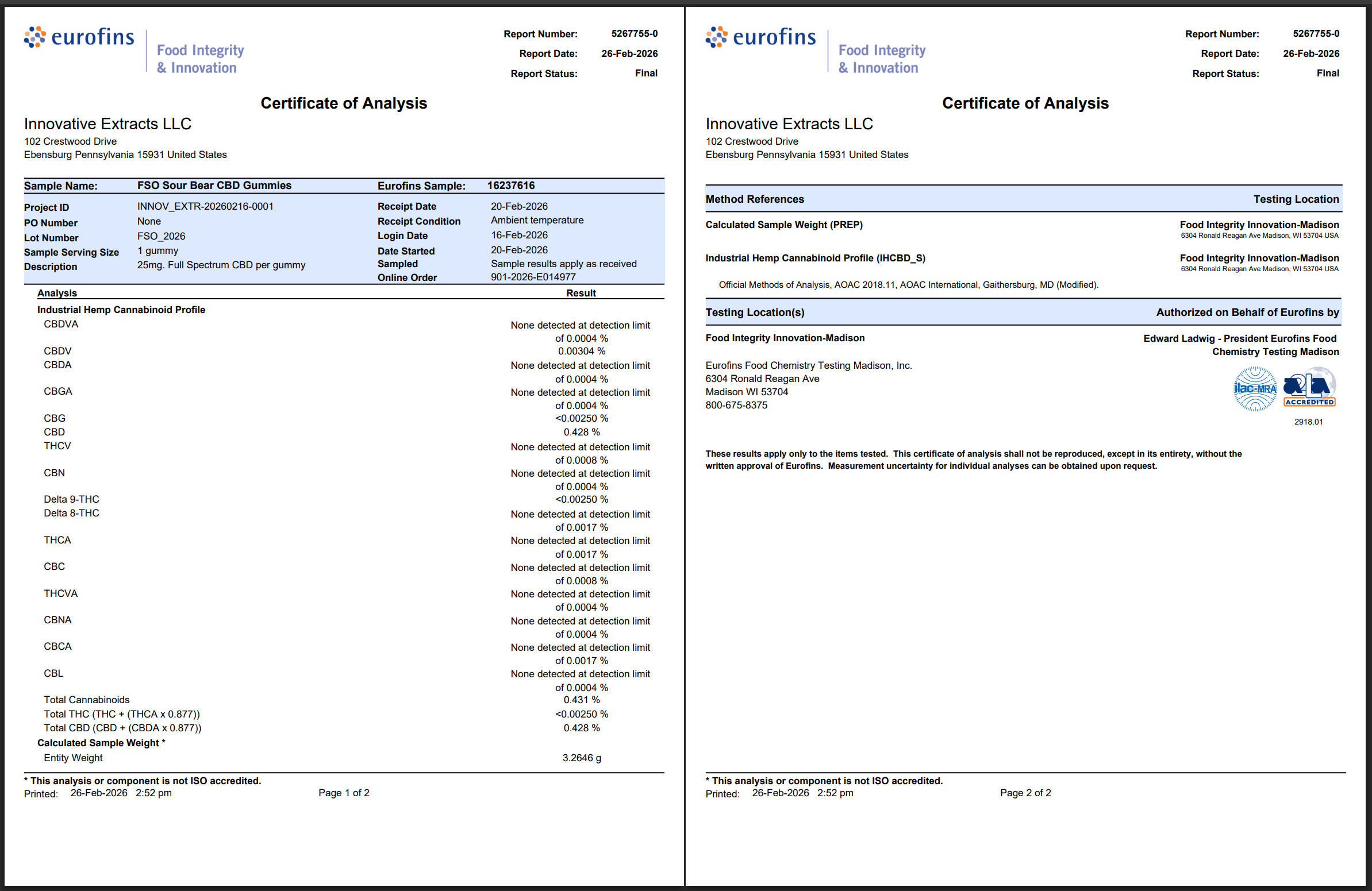This screenshot has height=891, width=1372.
Task: Click the Eurofins logo on page two
Action: pos(760,37)
